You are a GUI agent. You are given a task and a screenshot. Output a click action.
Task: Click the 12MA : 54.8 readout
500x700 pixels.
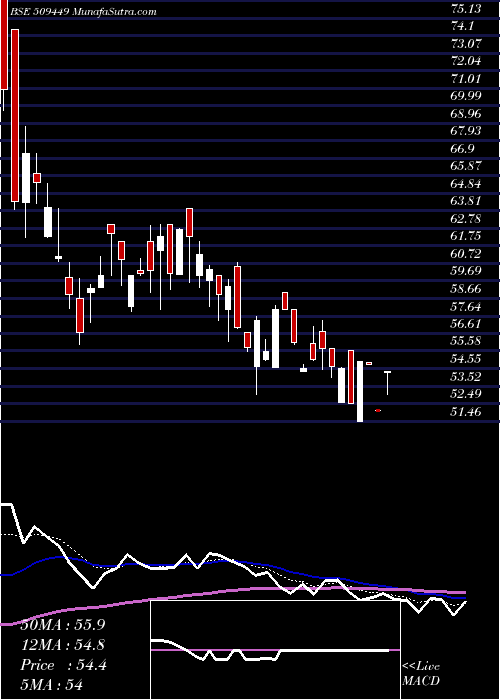[64, 645]
